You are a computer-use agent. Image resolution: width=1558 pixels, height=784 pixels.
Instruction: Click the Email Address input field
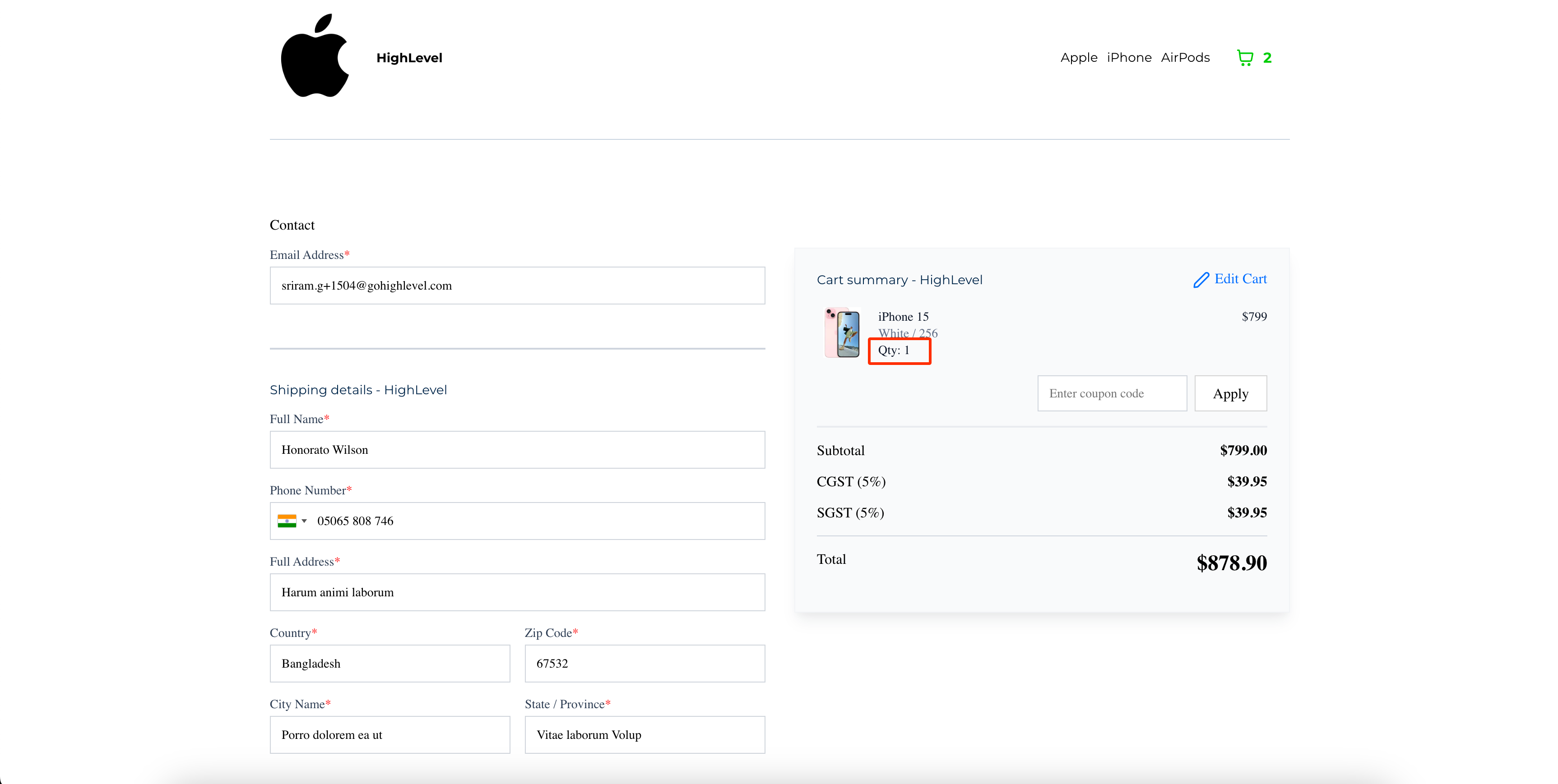(517, 286)
